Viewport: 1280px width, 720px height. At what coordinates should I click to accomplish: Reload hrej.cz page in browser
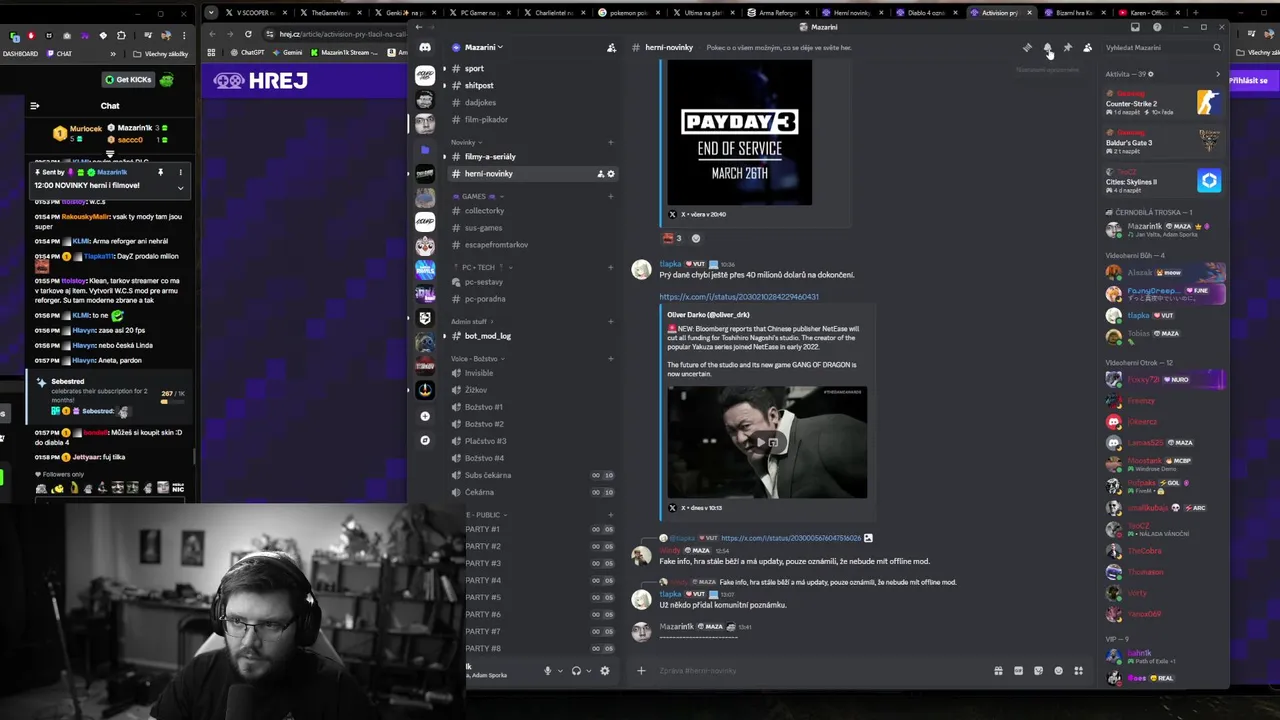[x=248, y=33]
